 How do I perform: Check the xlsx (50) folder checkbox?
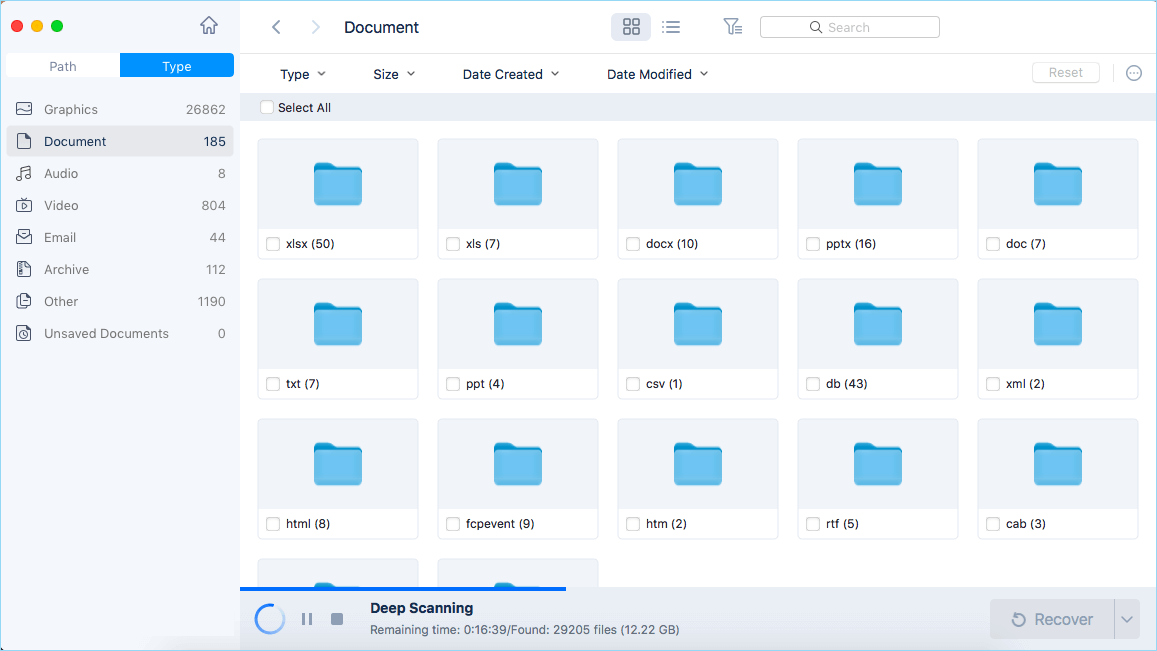pyautogui.click(x=272, y=243)
